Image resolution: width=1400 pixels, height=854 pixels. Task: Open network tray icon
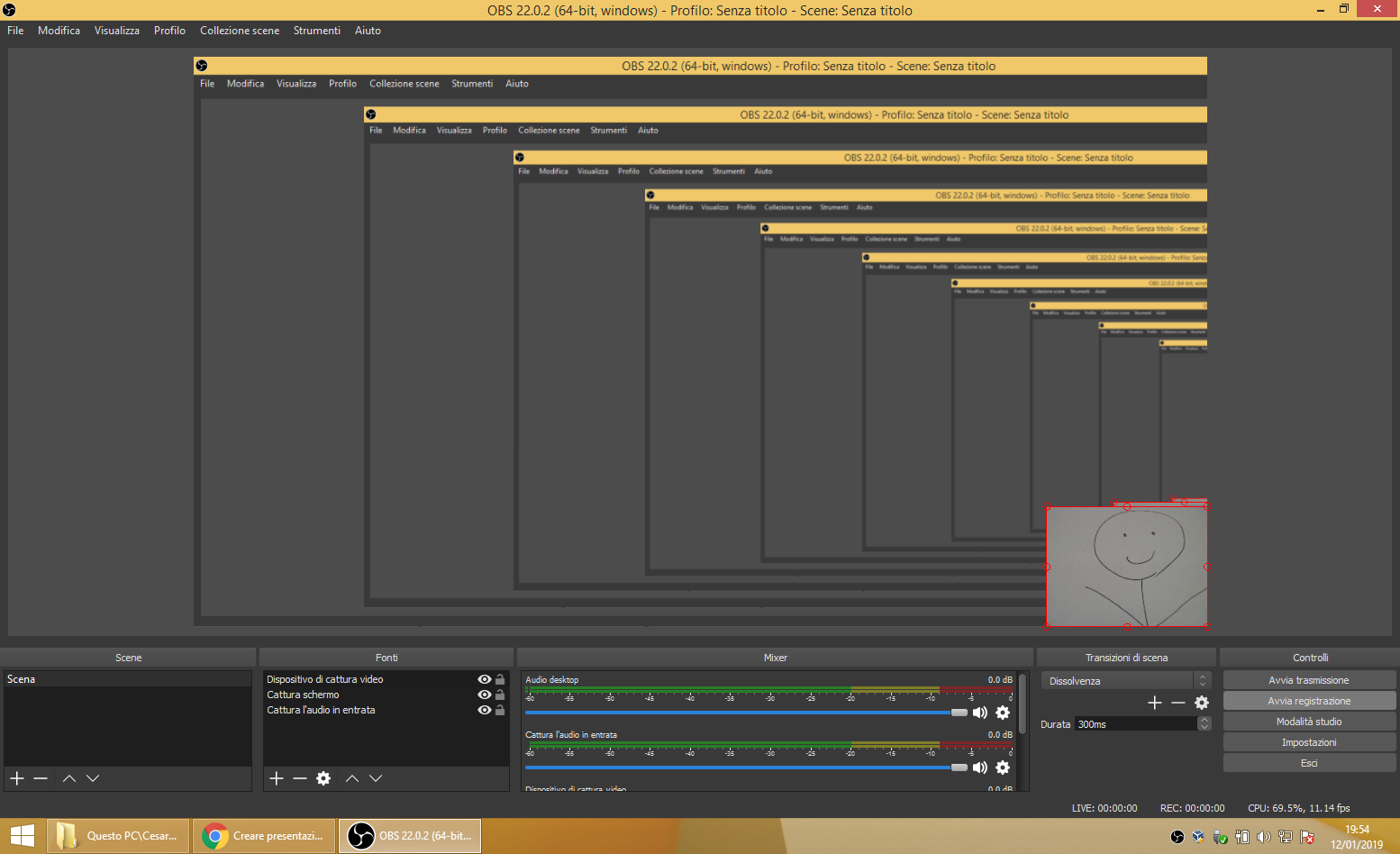pos(1286,837)
